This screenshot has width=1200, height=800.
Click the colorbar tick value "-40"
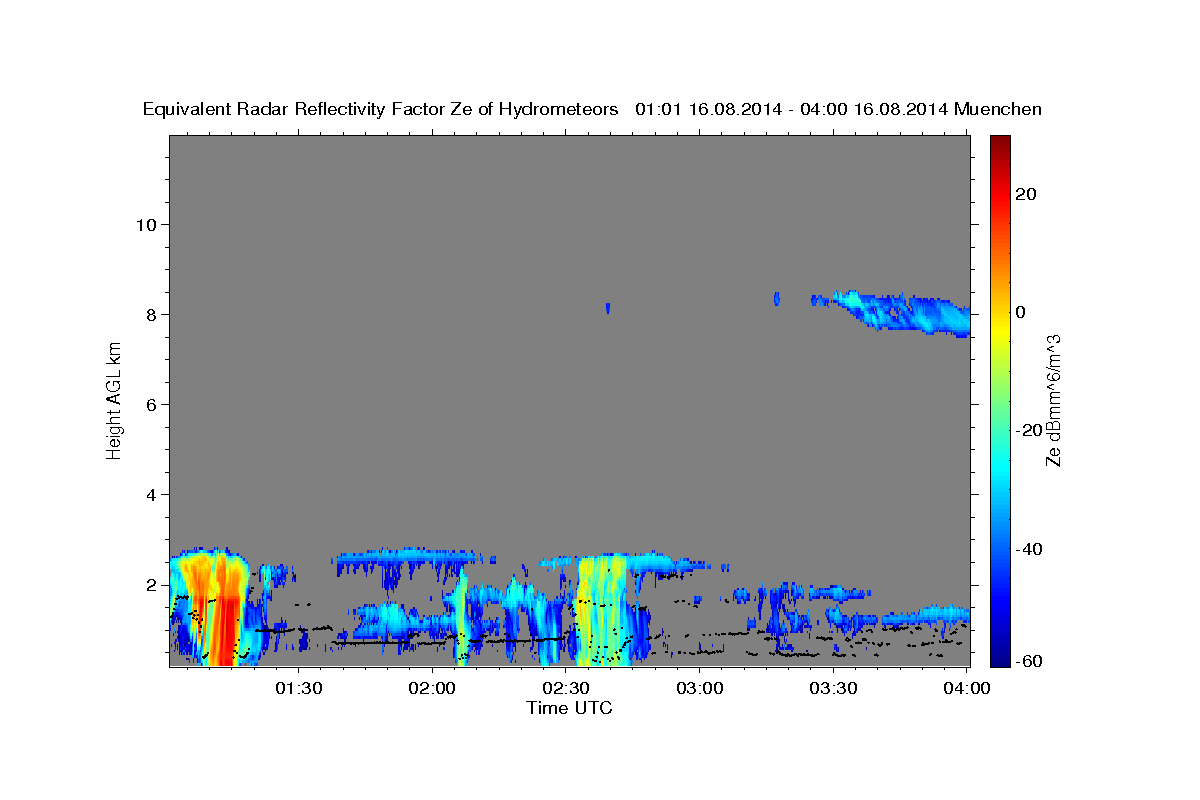[1030, 549]
